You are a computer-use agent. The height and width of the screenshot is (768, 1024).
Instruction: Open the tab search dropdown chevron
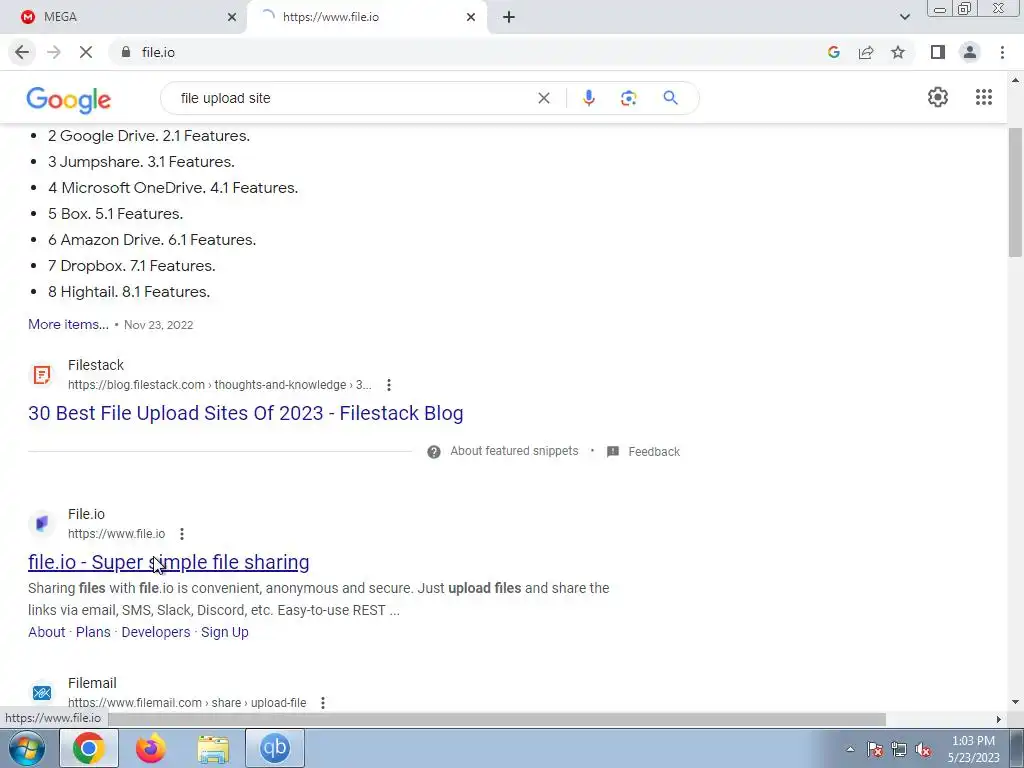pyautogui.click(x=904, y=17)
